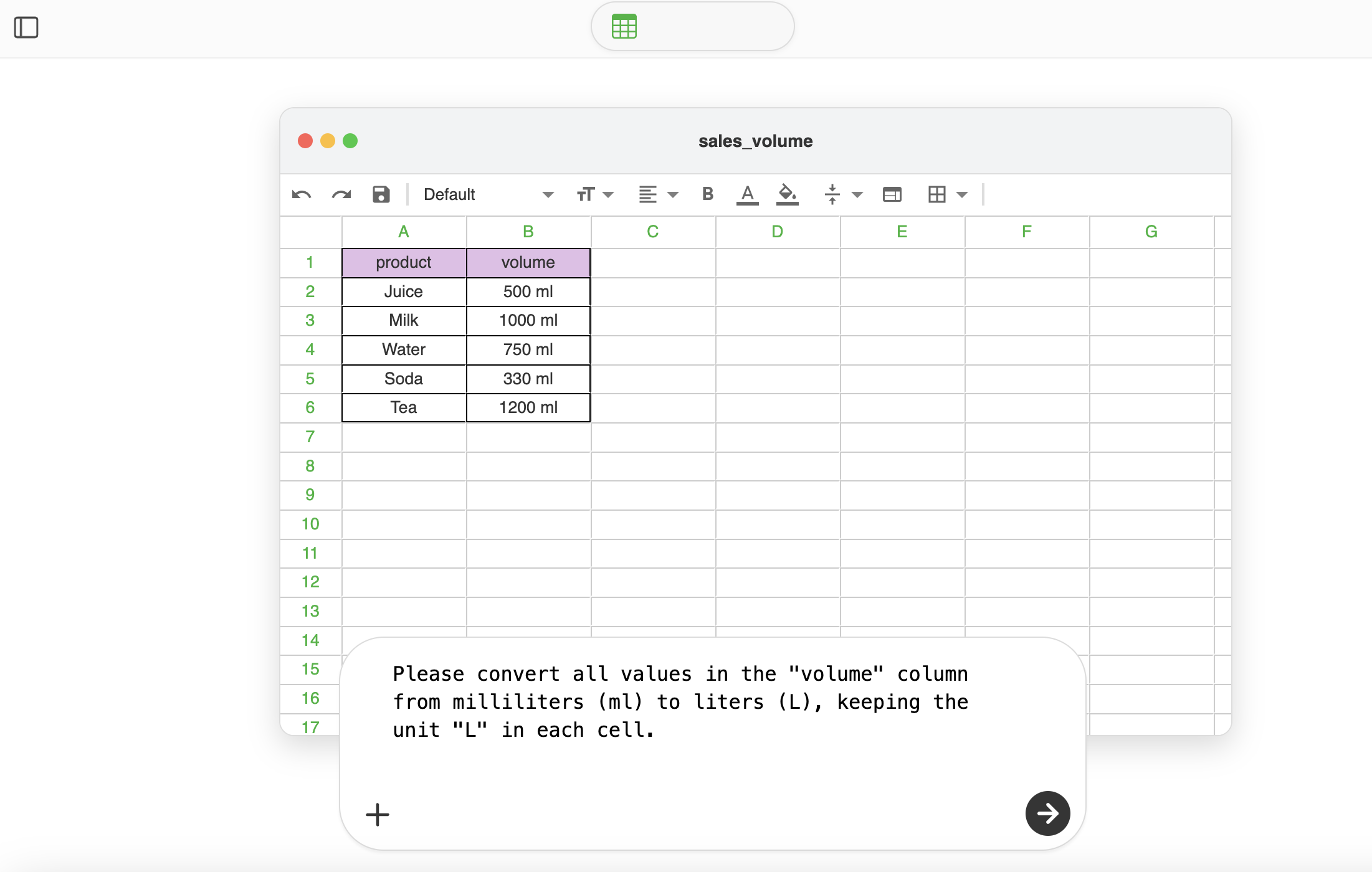Viewport: 1372px width, 872px height.
Task: Send the chat message with the arrow button
Action: coord(1047,813)
